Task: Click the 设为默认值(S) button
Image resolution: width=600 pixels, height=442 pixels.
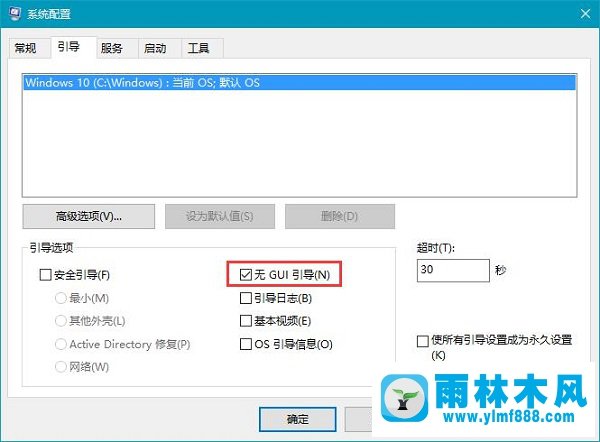Action: [220, 216]
